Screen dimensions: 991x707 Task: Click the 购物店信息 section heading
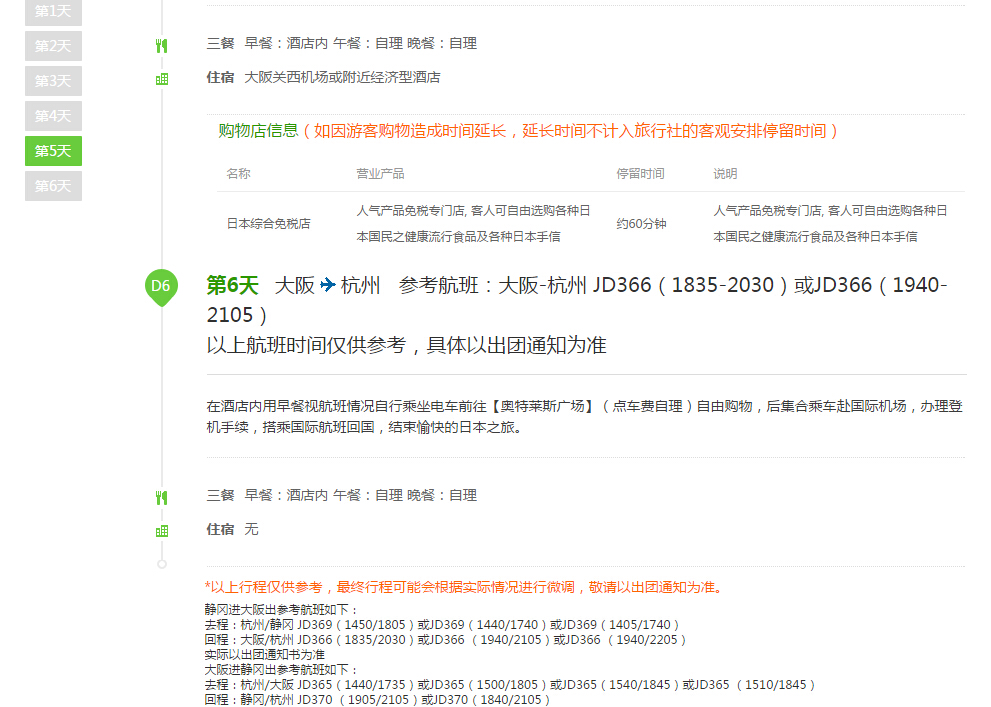[258, 131]
